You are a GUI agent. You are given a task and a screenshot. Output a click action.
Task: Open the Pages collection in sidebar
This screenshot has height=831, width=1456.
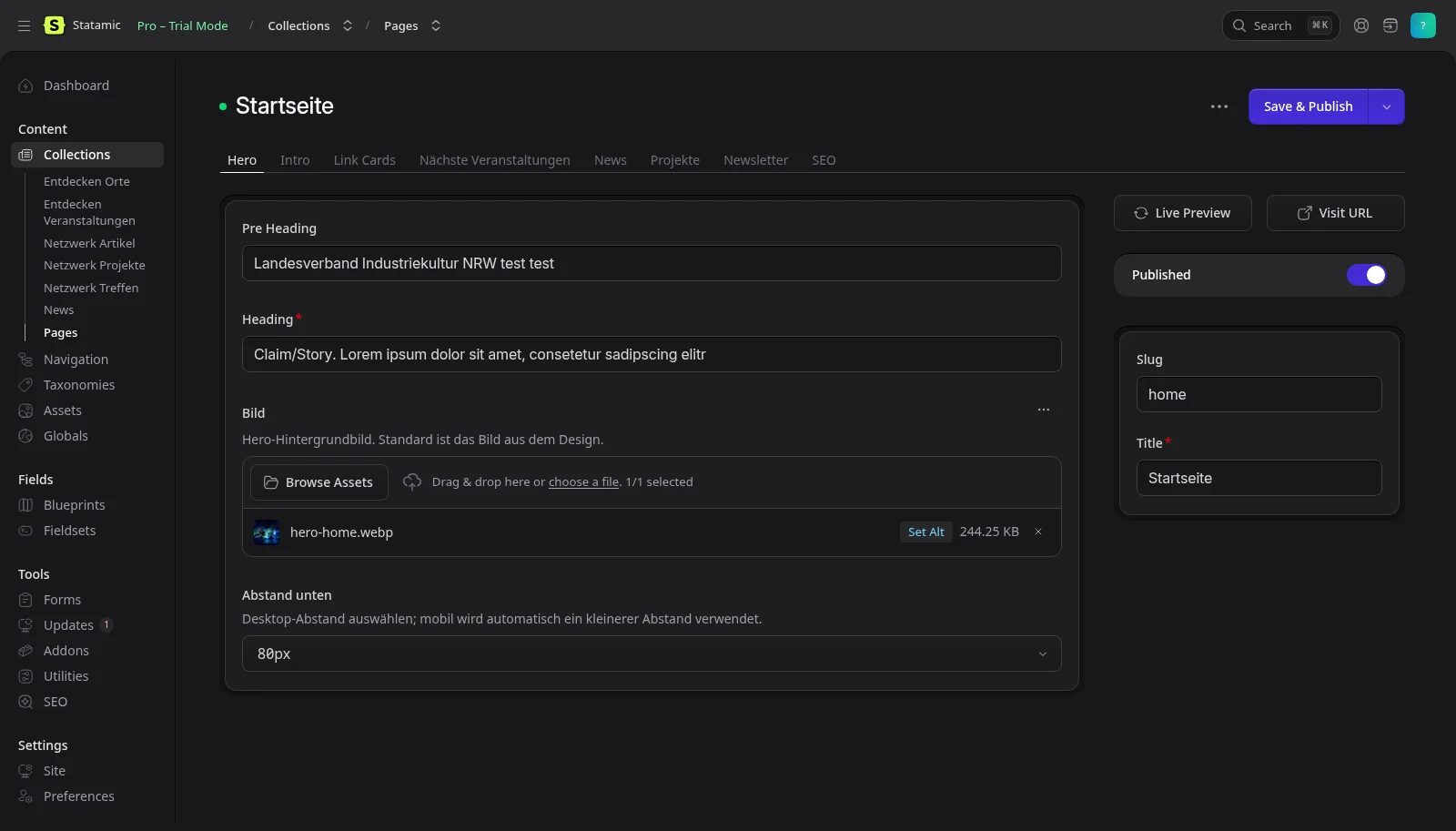(x=61, y=332)
